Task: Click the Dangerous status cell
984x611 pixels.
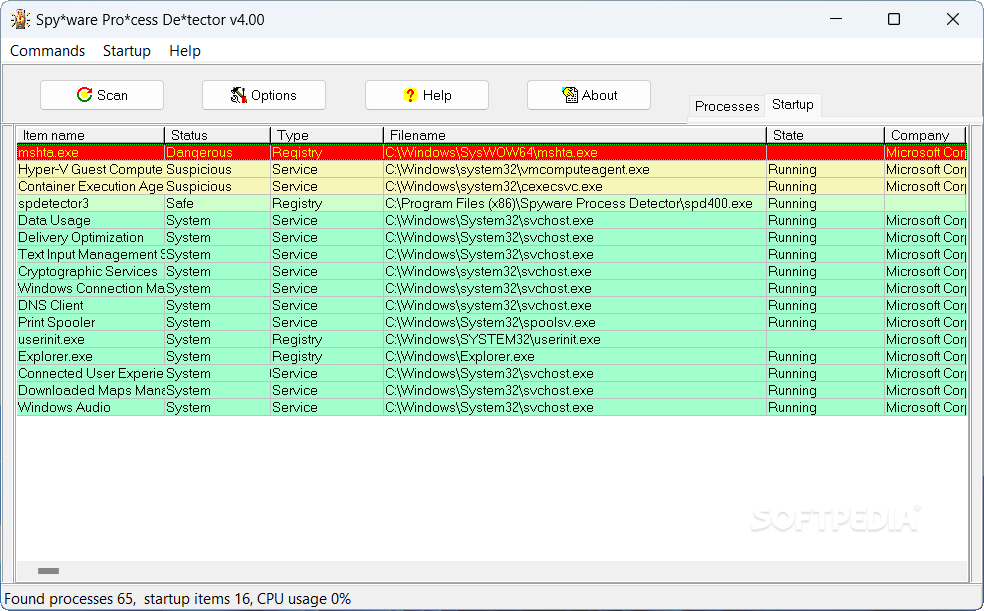Action: (217, 152)
